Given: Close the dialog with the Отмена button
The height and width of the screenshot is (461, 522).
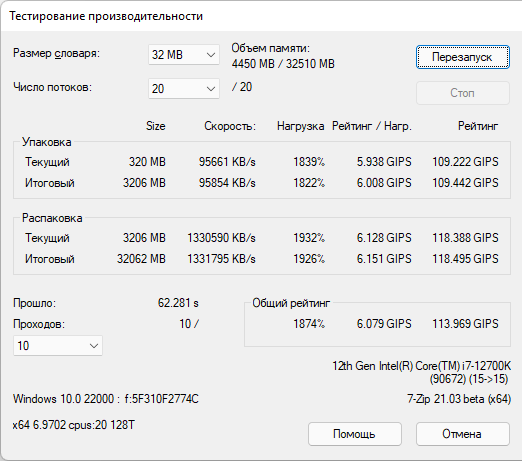Looking at the screenshot, I should (463, 434).
